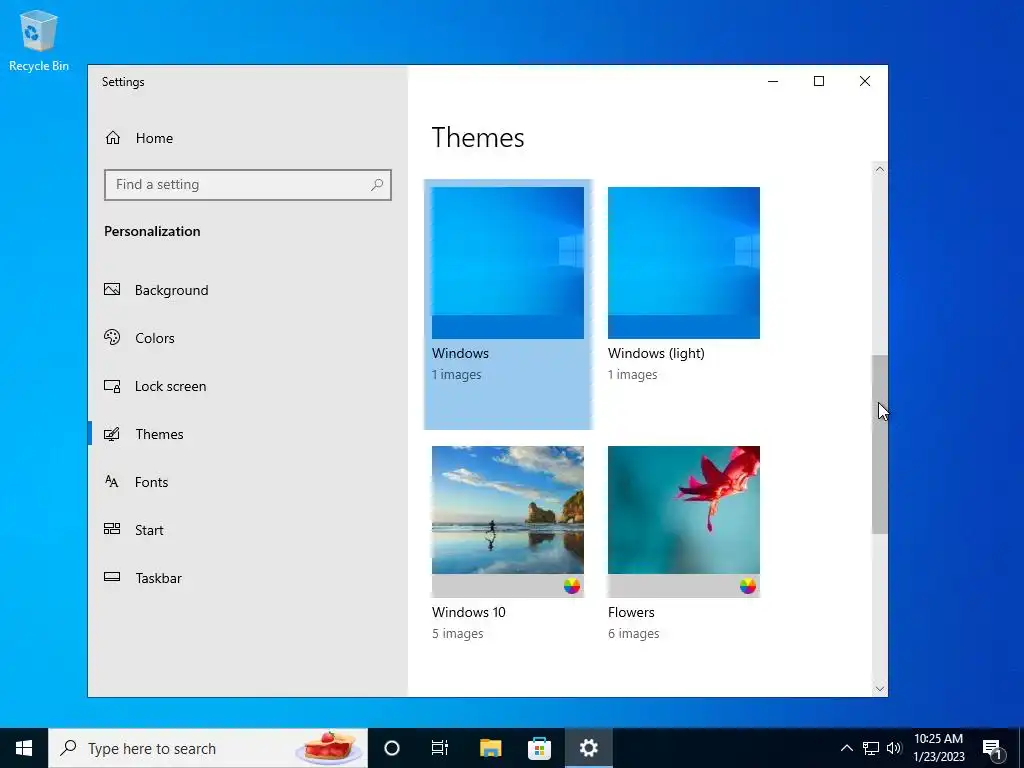
Task: Click the Personalization section heading
Action: [152, 231]
